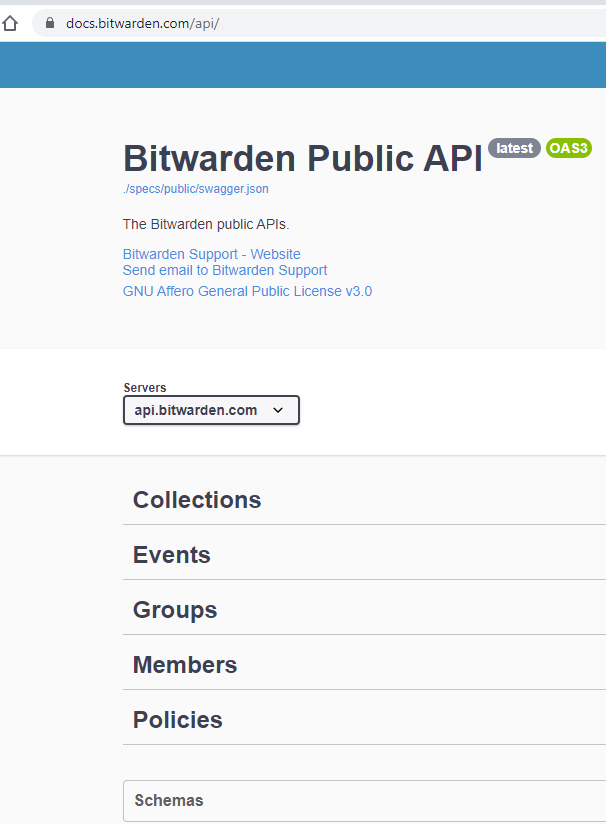Click the Bitwarden Public API heading
This screenshot has height=824, width=606.
tap(303, 158)
